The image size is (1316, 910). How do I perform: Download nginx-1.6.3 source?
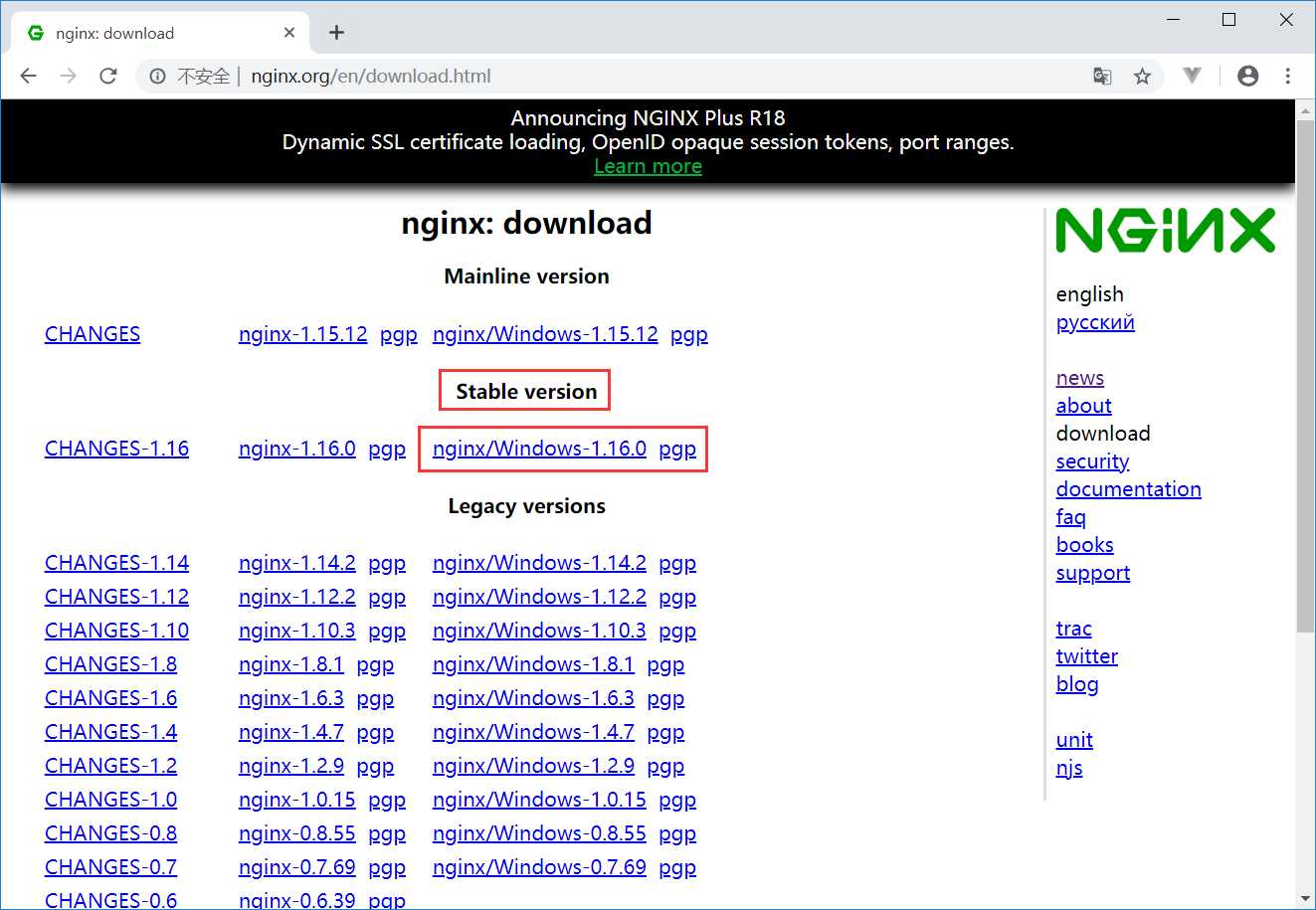[290, 698]
